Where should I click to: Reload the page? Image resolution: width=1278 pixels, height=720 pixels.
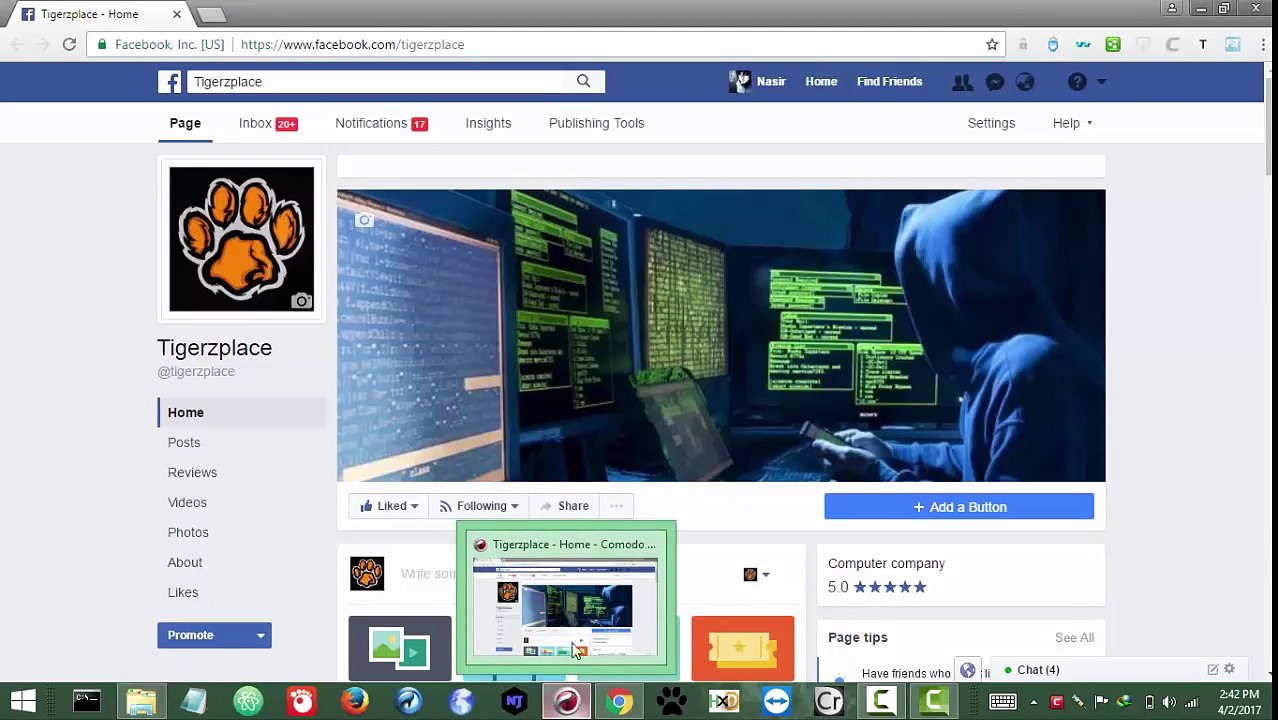click(x=69, y=44)
